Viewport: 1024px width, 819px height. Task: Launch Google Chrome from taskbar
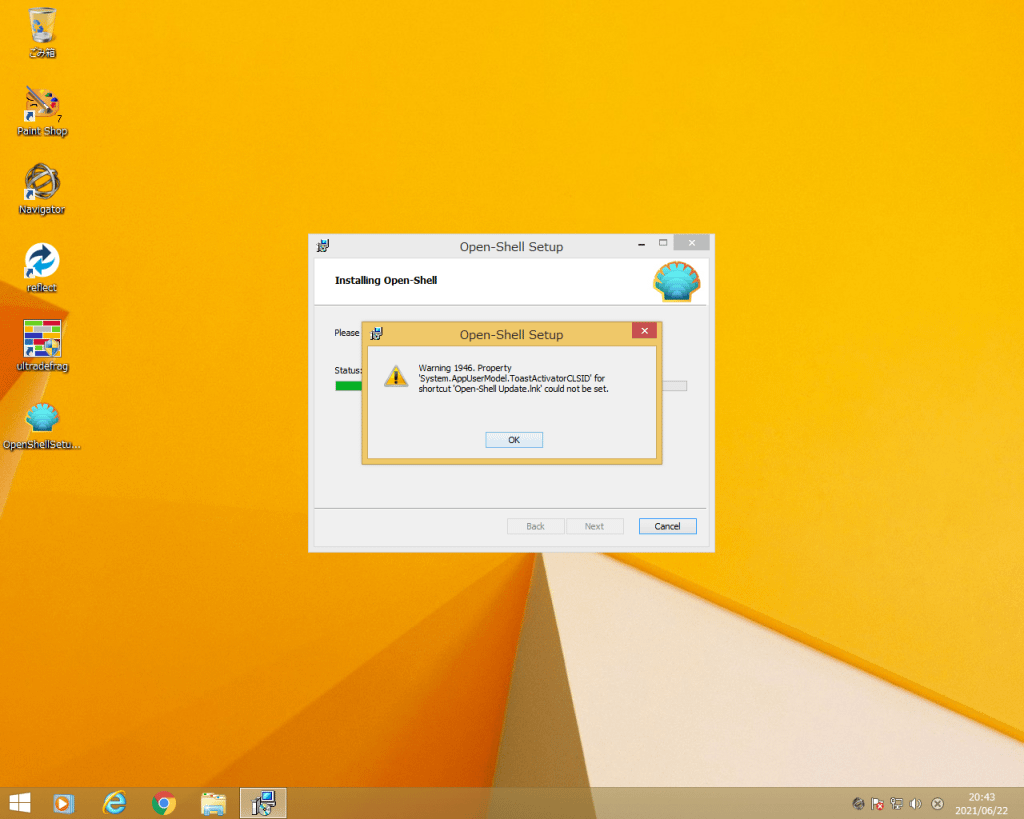tap(164, 803)
